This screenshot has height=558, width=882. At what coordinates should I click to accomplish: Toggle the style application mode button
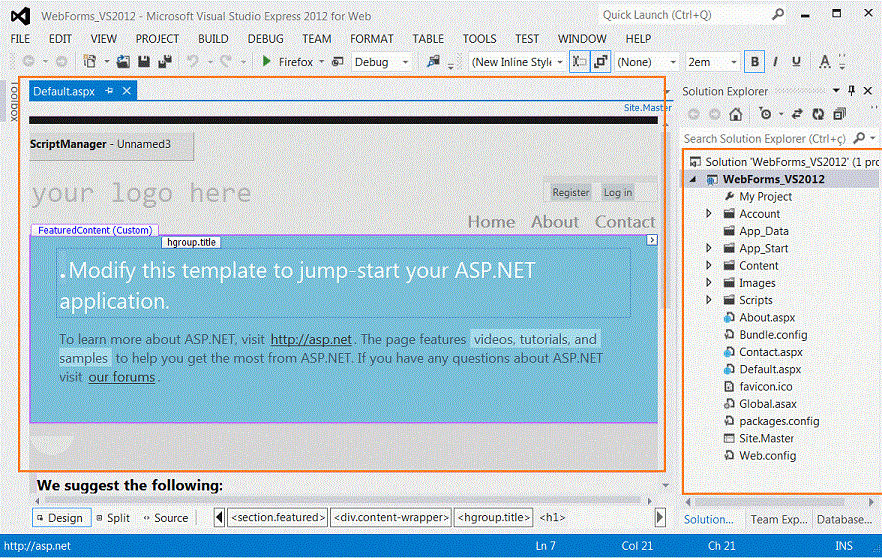[579, 62]
